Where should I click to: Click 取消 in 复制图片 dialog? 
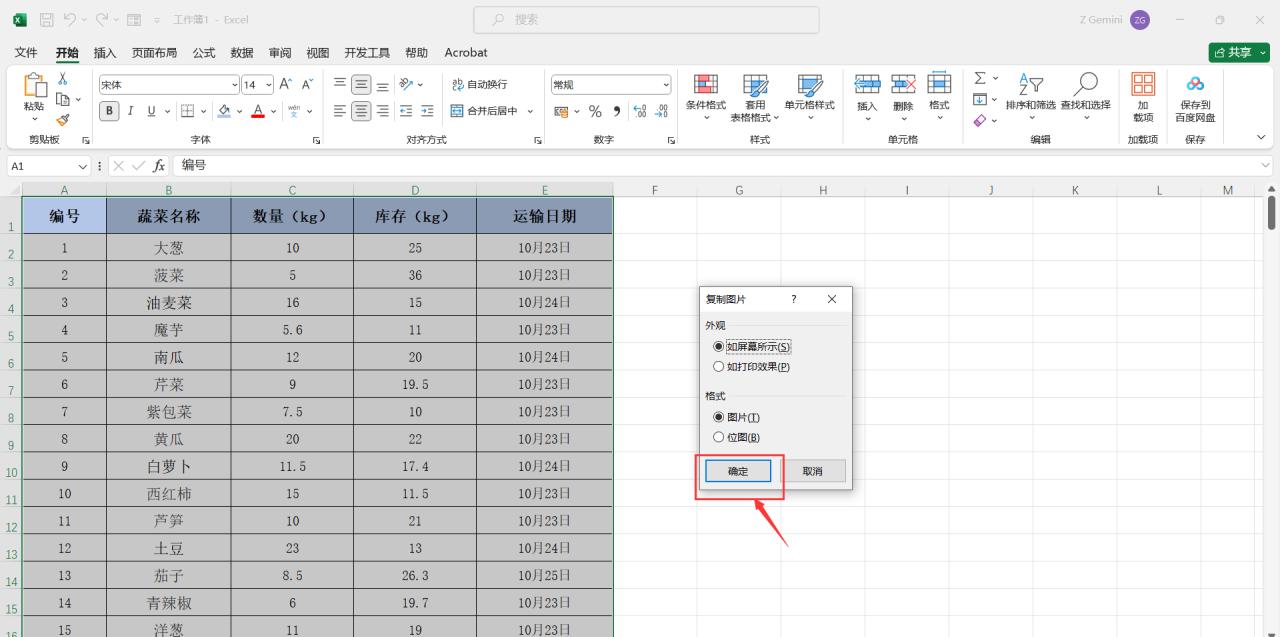coord(812,471)
